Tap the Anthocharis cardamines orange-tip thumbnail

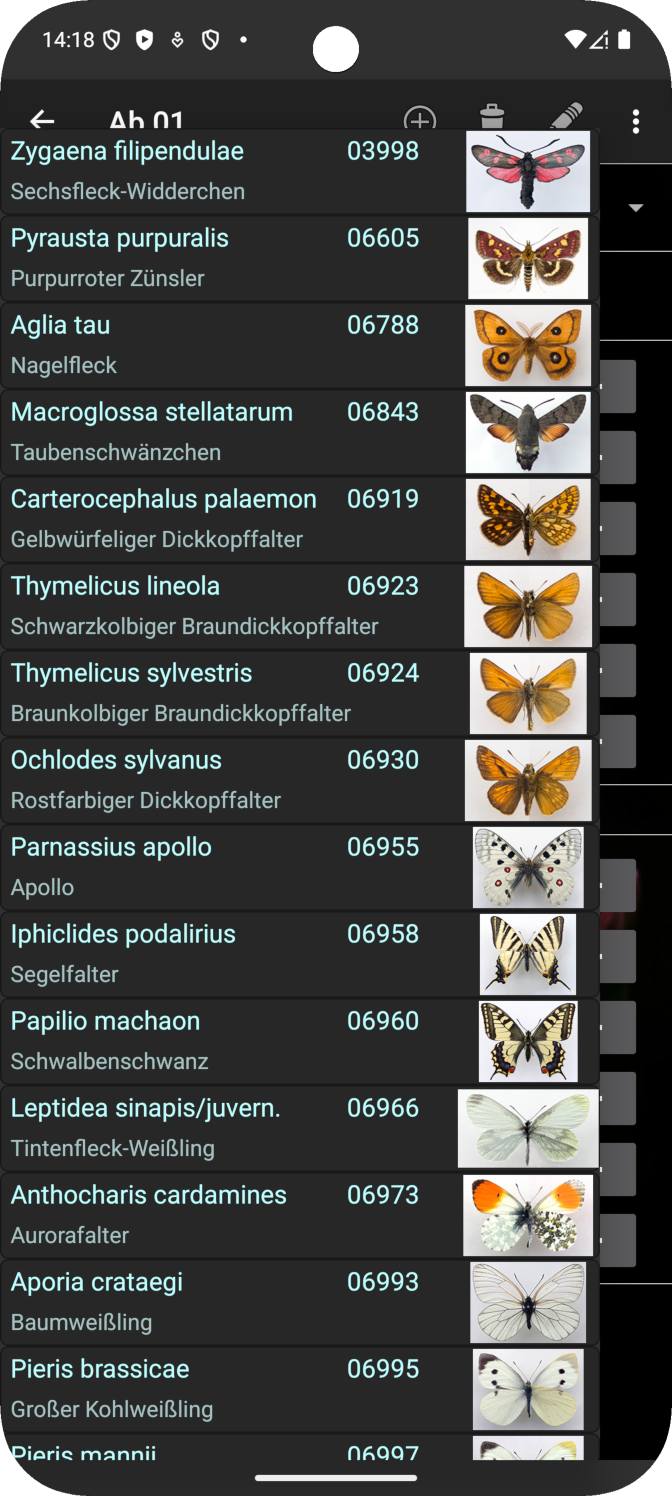(x=528, y=1215)
